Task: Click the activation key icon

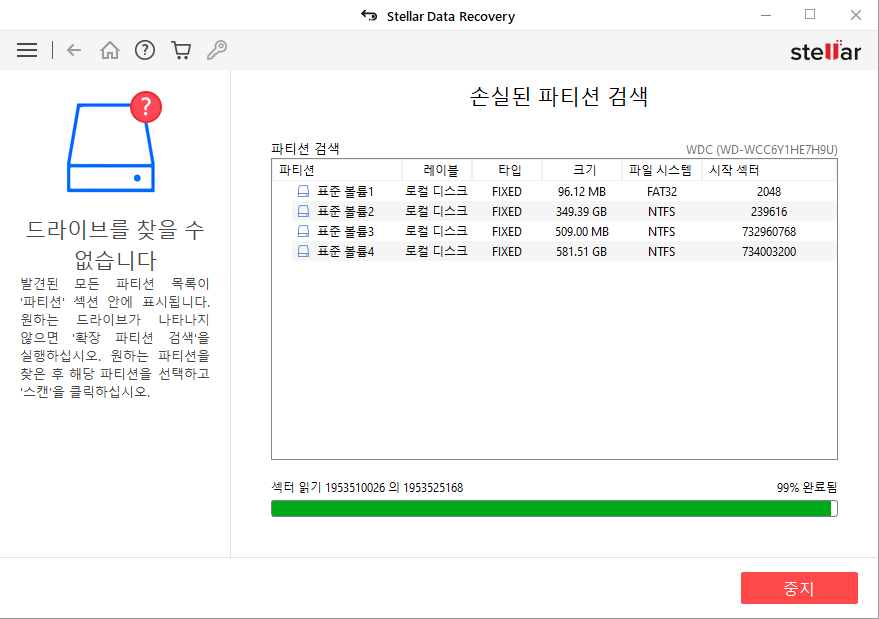Action: pyautogui.click(x=217, y=50)
